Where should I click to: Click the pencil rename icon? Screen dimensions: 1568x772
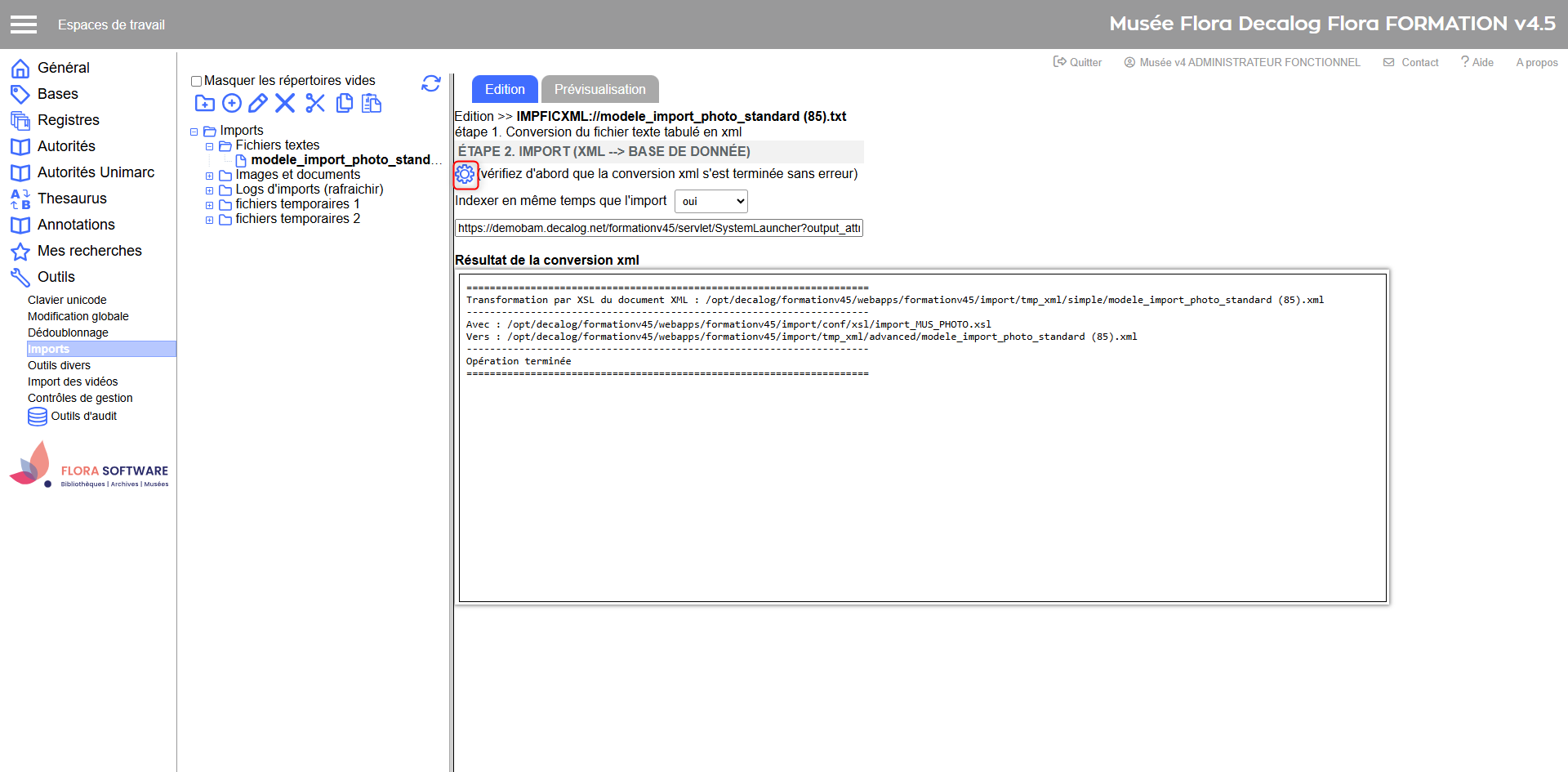(258, 103)
